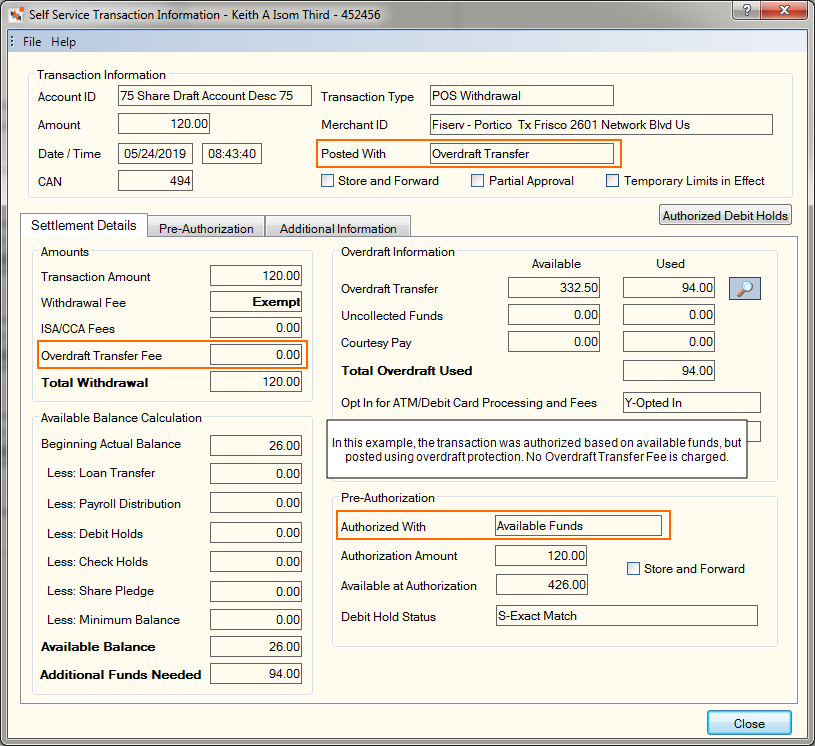
Task: Click Debit Hold Status field S-Exact Match
Action: (x=627, y=616)
